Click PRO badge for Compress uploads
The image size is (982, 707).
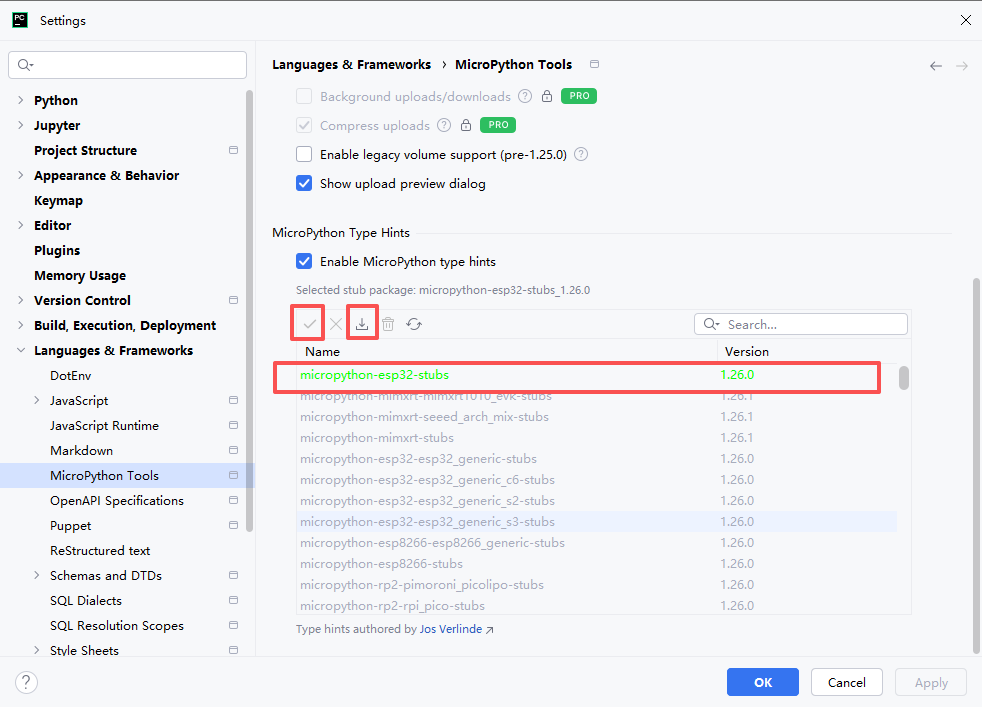point(498,125)
